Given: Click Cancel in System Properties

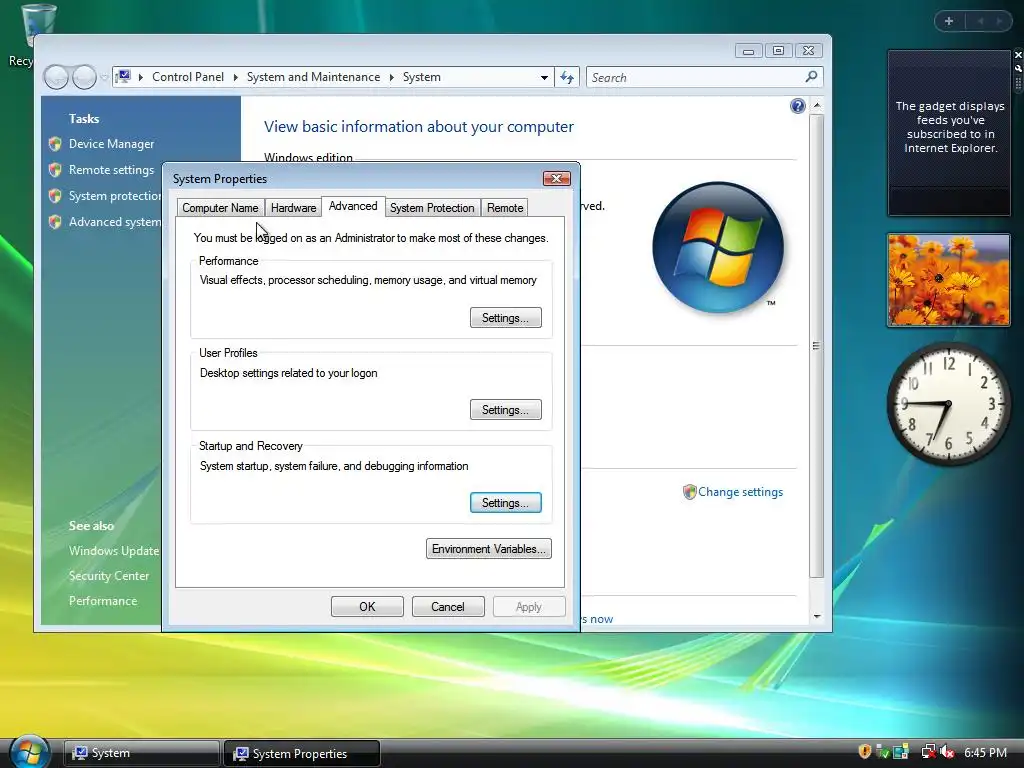Looking at the screenshot, I should click(448, 607).
